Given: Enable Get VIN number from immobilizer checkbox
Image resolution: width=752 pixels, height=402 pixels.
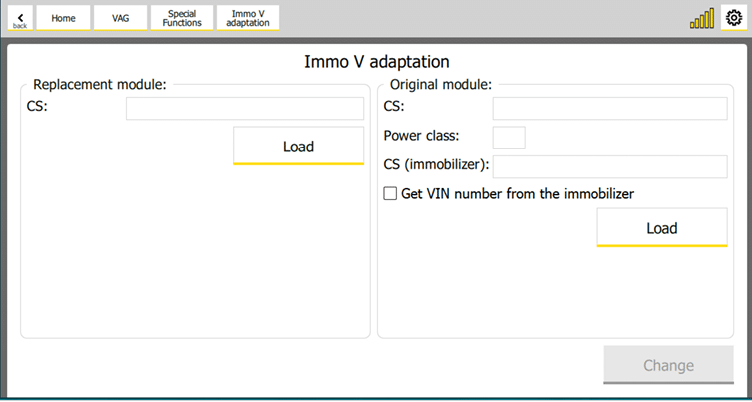Looking at the screenshot, I should point(391,194).
